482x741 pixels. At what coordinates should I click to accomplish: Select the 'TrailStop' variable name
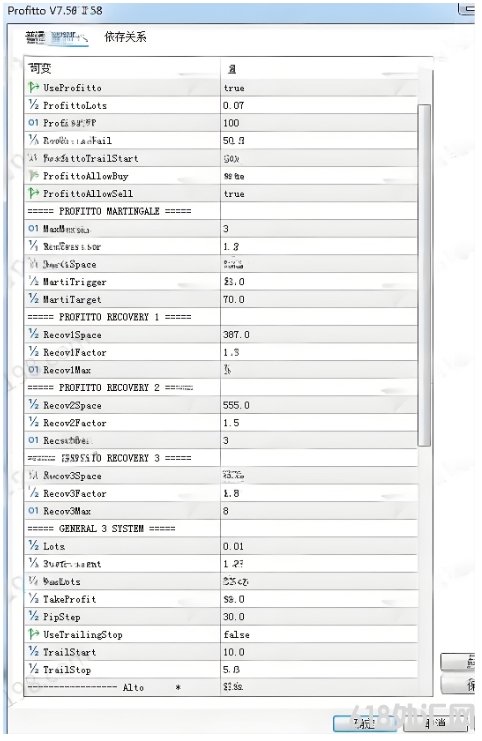click(67, 670)
